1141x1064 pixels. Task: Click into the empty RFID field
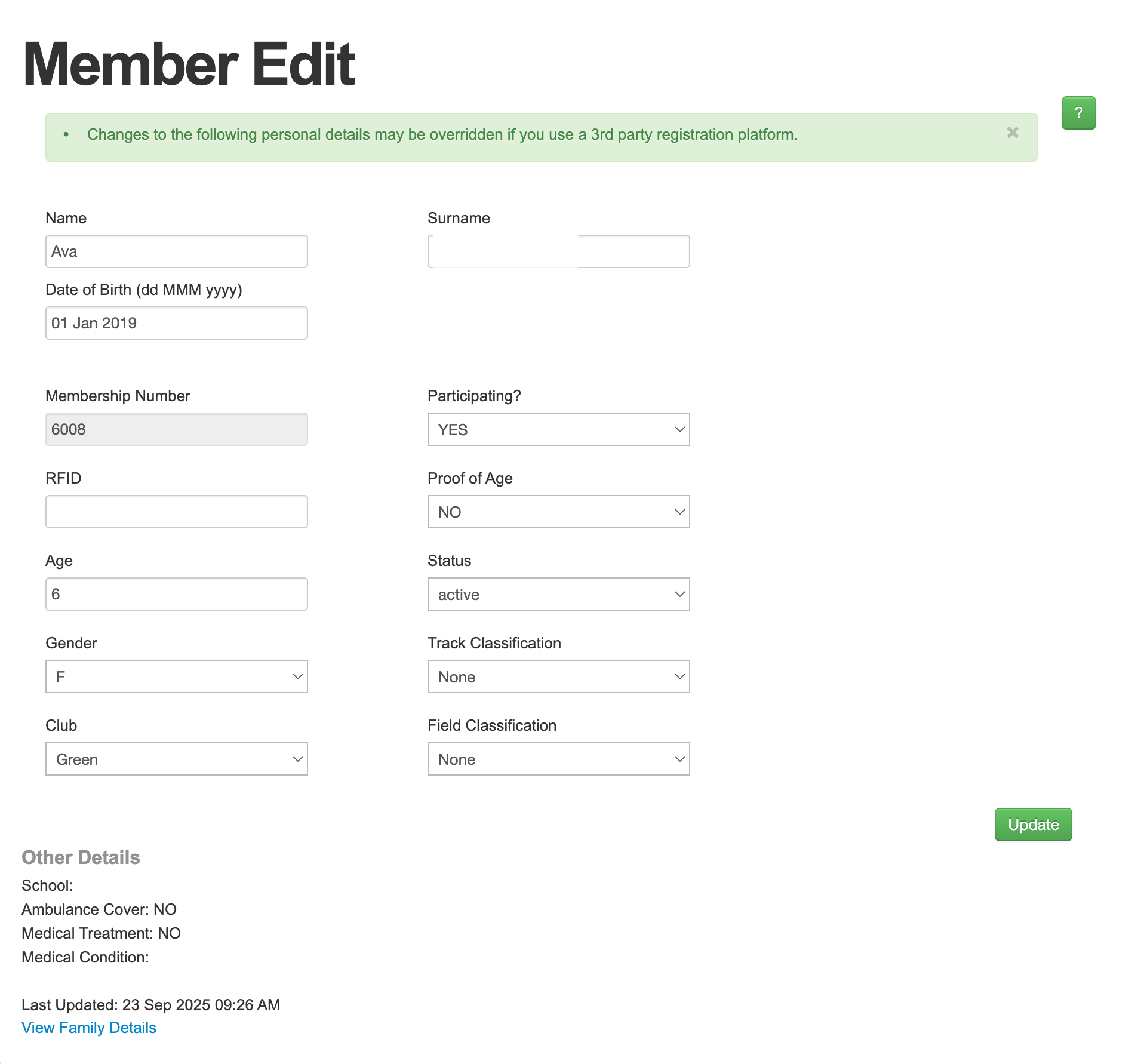pyautogui.click(x=177, y=512)
